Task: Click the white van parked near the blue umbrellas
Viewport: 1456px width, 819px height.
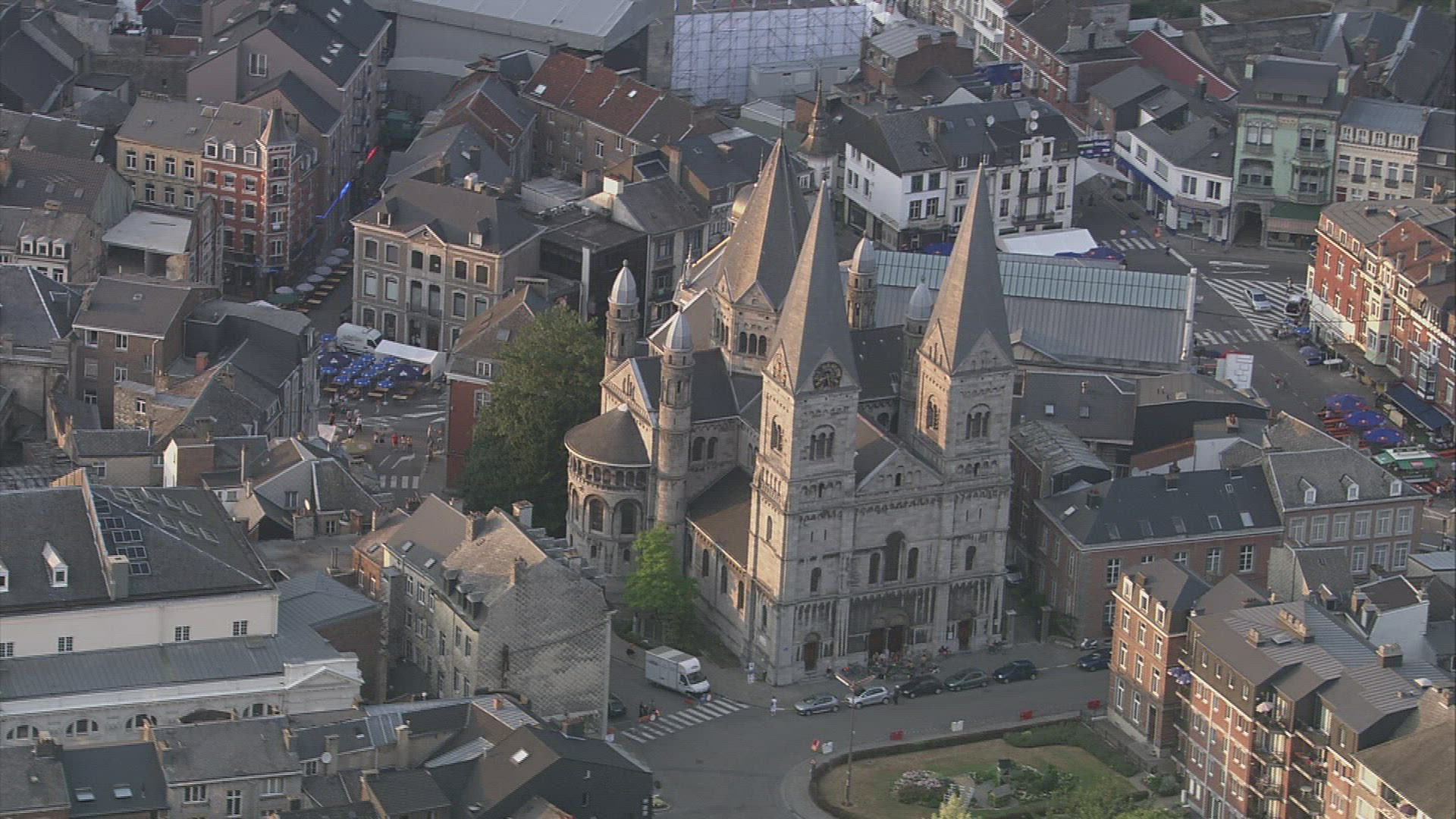Action: pyautogui.click(x=358, y=337)
